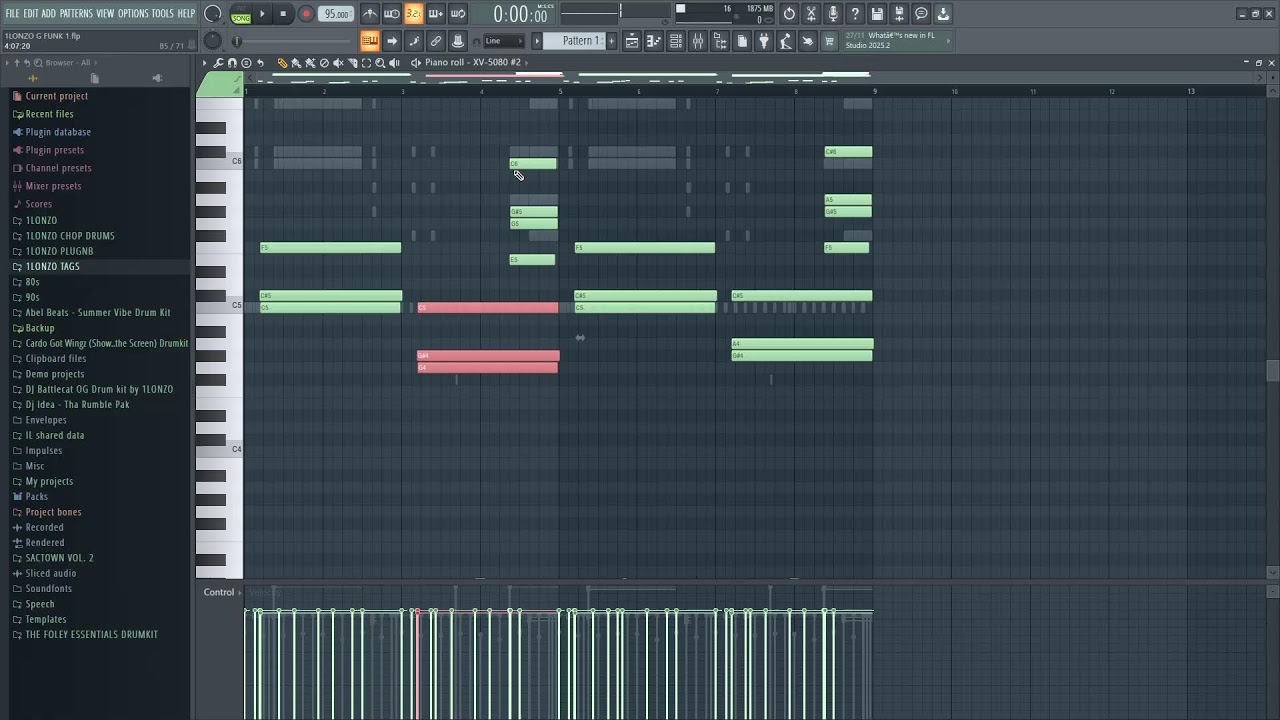Open the Pattern 1 selector dropdown

(x=580, y=41)
